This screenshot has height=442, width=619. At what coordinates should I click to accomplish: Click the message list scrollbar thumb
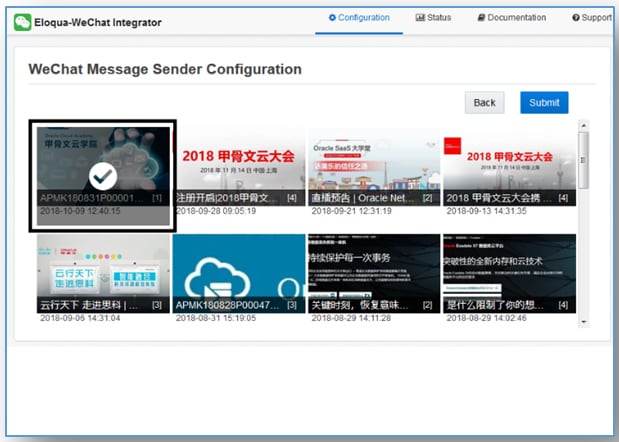click(x=583, y=160)
